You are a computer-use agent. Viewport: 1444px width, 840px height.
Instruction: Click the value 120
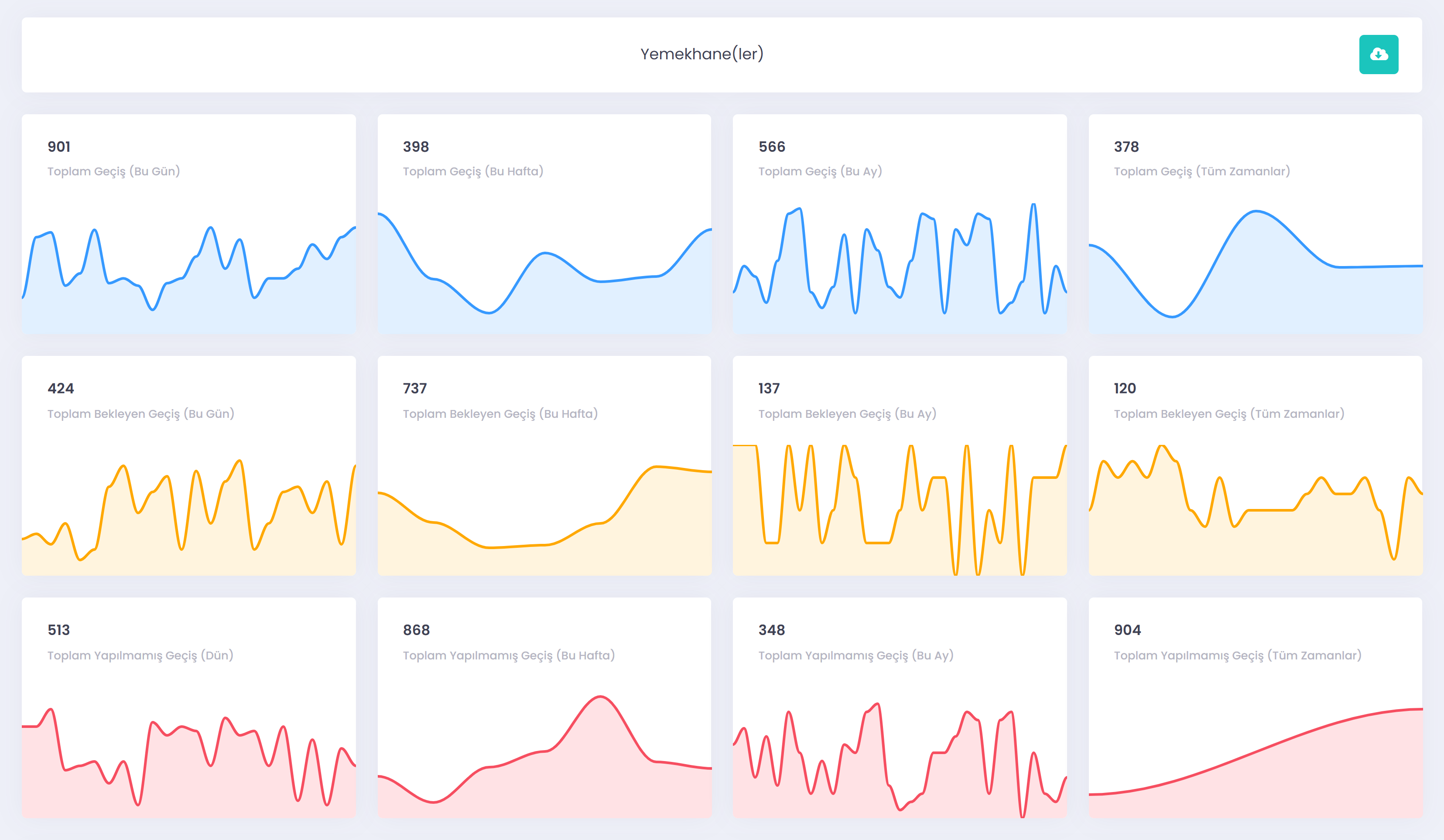(1125, 389)
